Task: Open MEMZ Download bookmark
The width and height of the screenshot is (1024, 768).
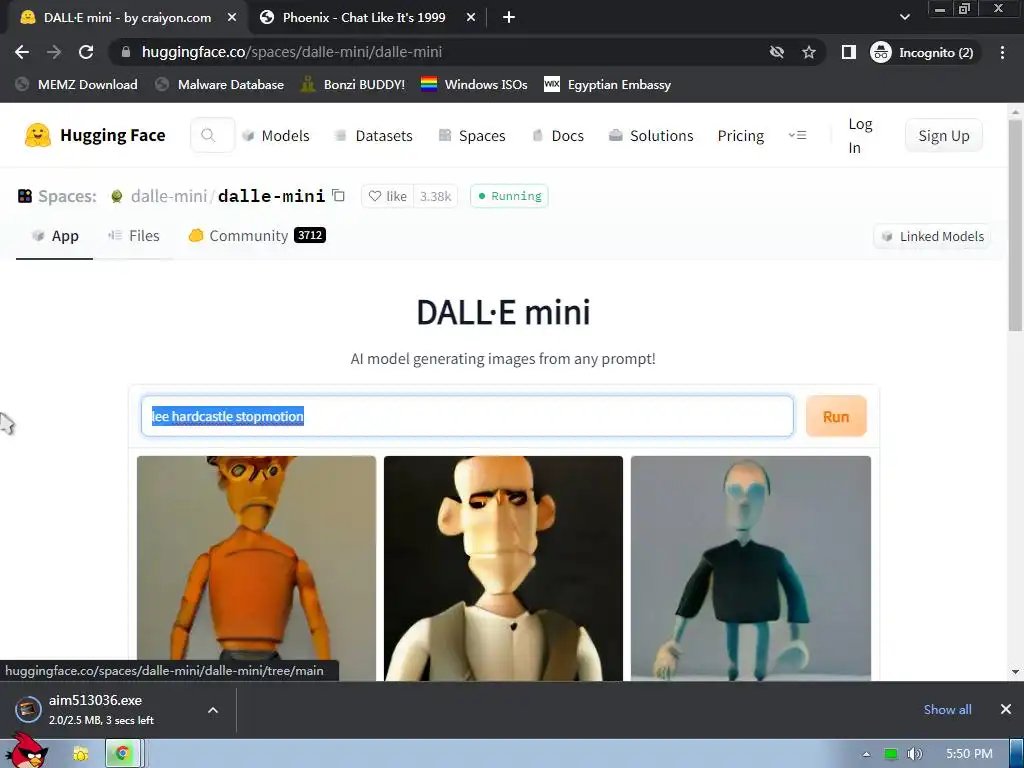Action: (76, 84)
